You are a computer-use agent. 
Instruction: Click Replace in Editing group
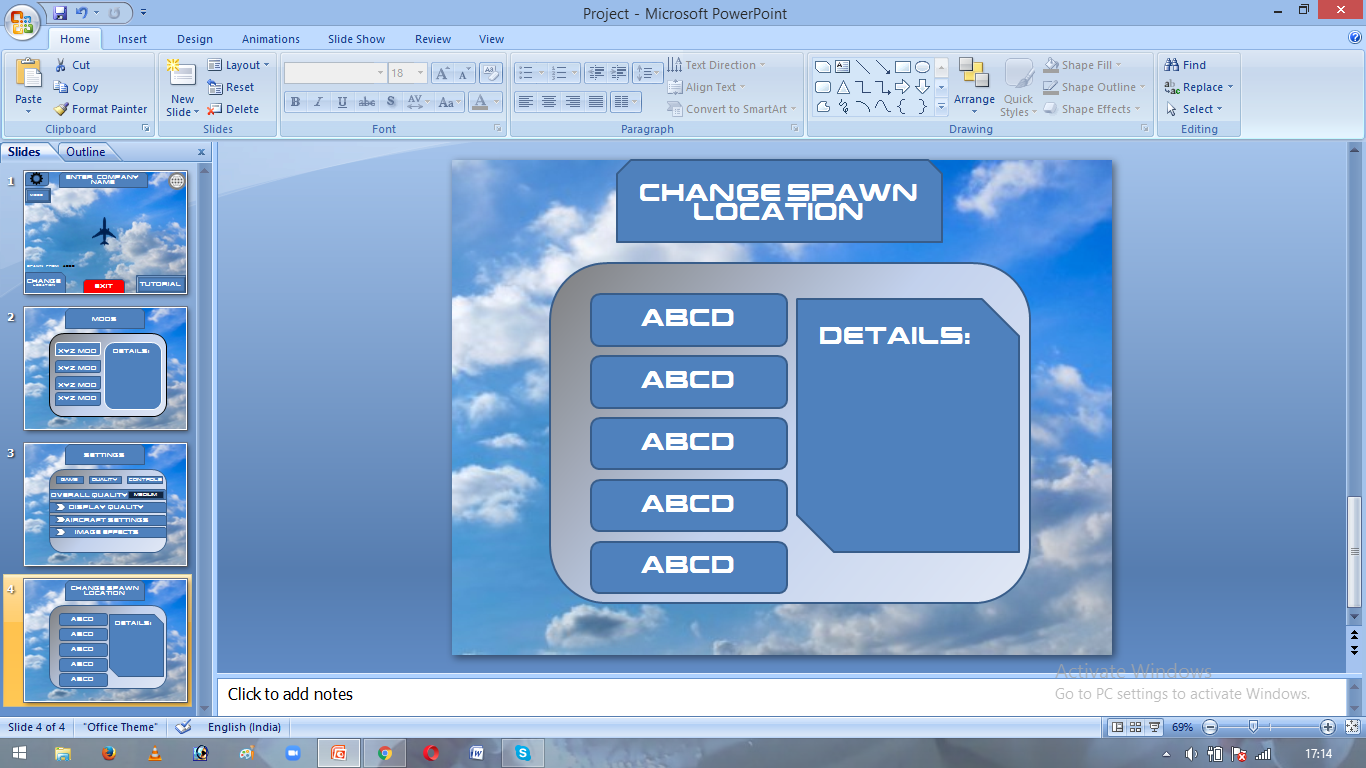(1199, 87)
